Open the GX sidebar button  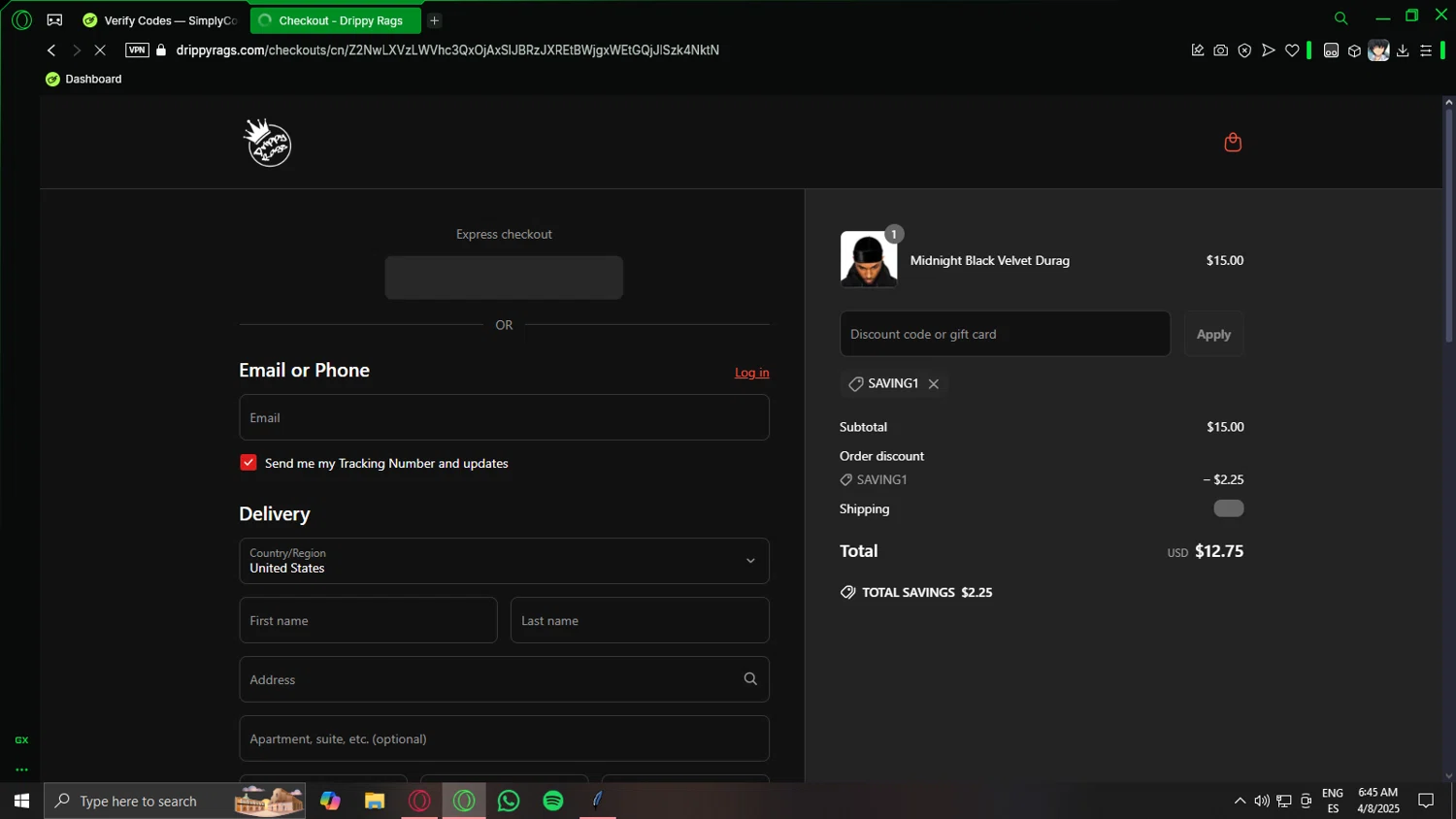click(21, 740)
